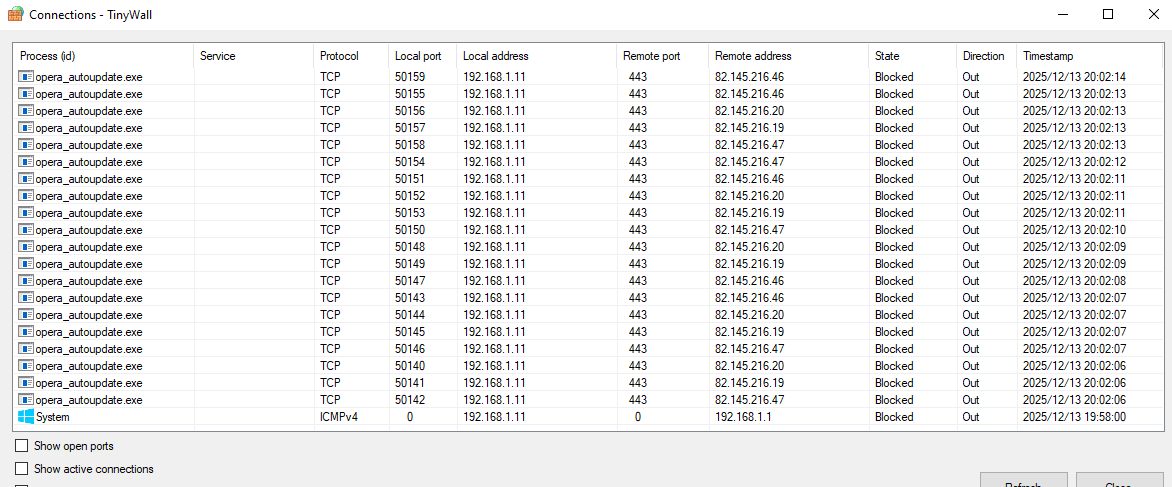1172x487 pixels.
Task: Click process icon in local port 50158 row
Action: click(x=26, y=144)
